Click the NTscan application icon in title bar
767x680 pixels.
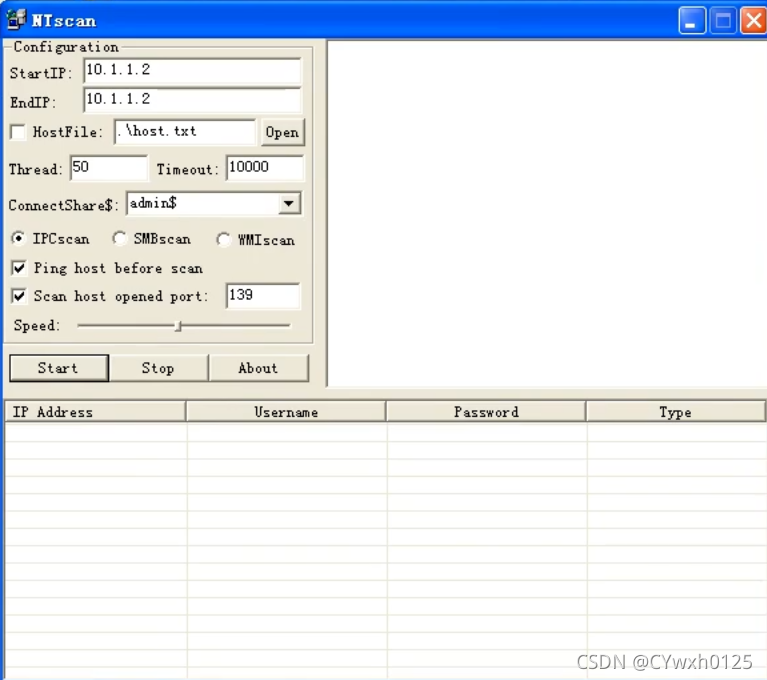(16, 20)
